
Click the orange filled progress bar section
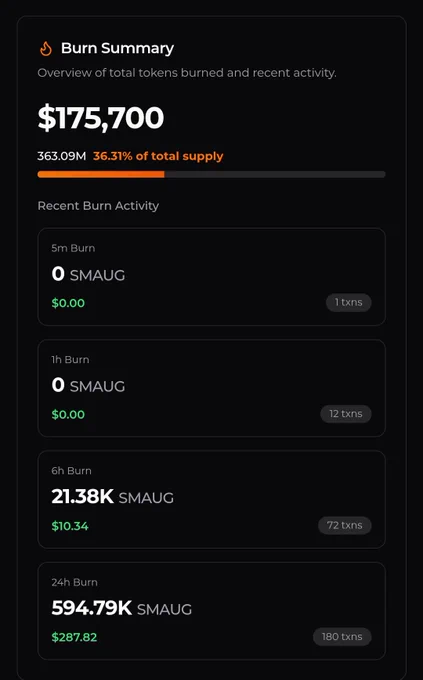[x=101, y=174]
